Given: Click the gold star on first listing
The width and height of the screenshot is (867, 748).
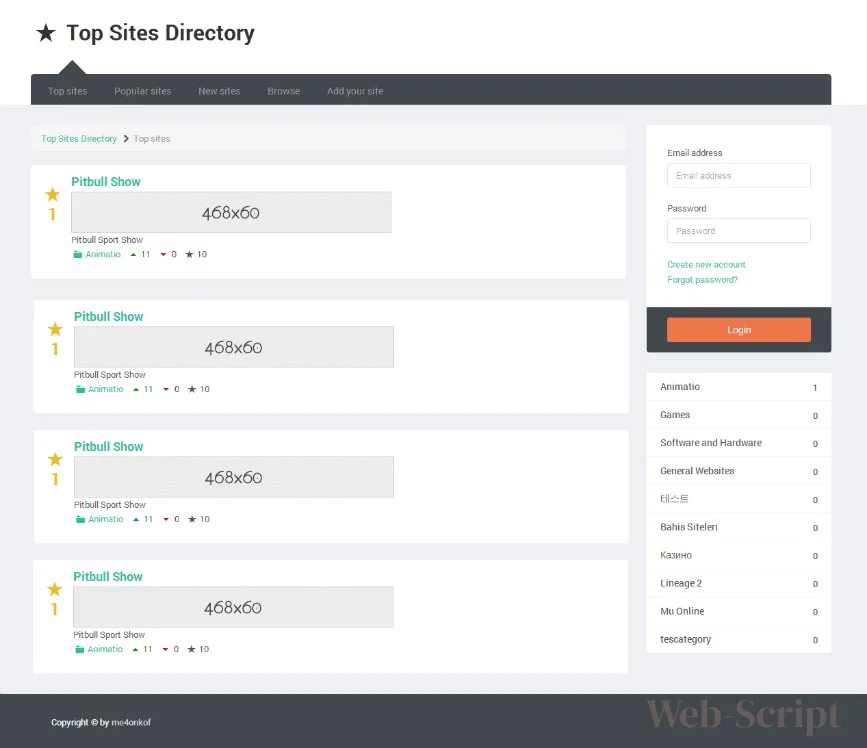Looking at the screenshot, I should pyautogui.click(x=52, y=194).
